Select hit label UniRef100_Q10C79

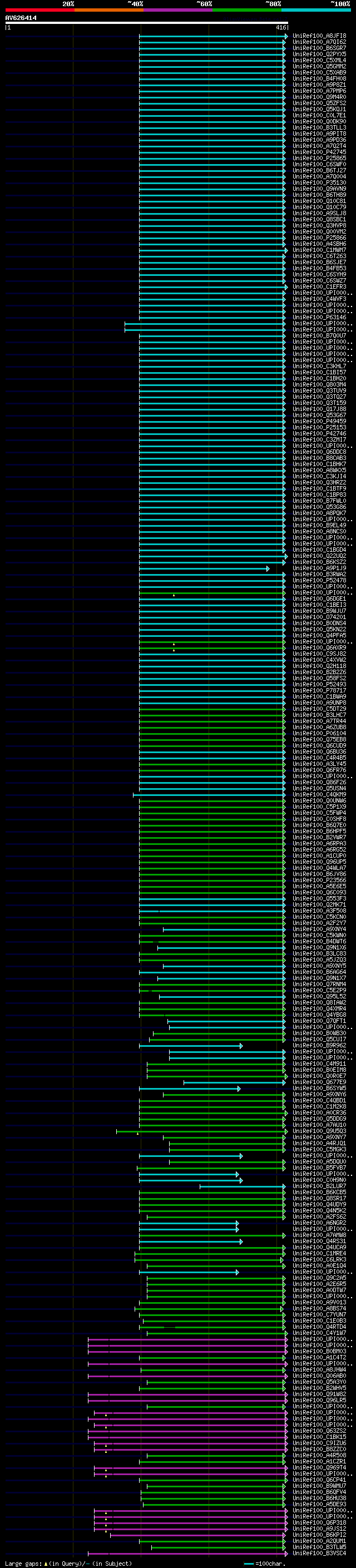[x=319, y=207]
